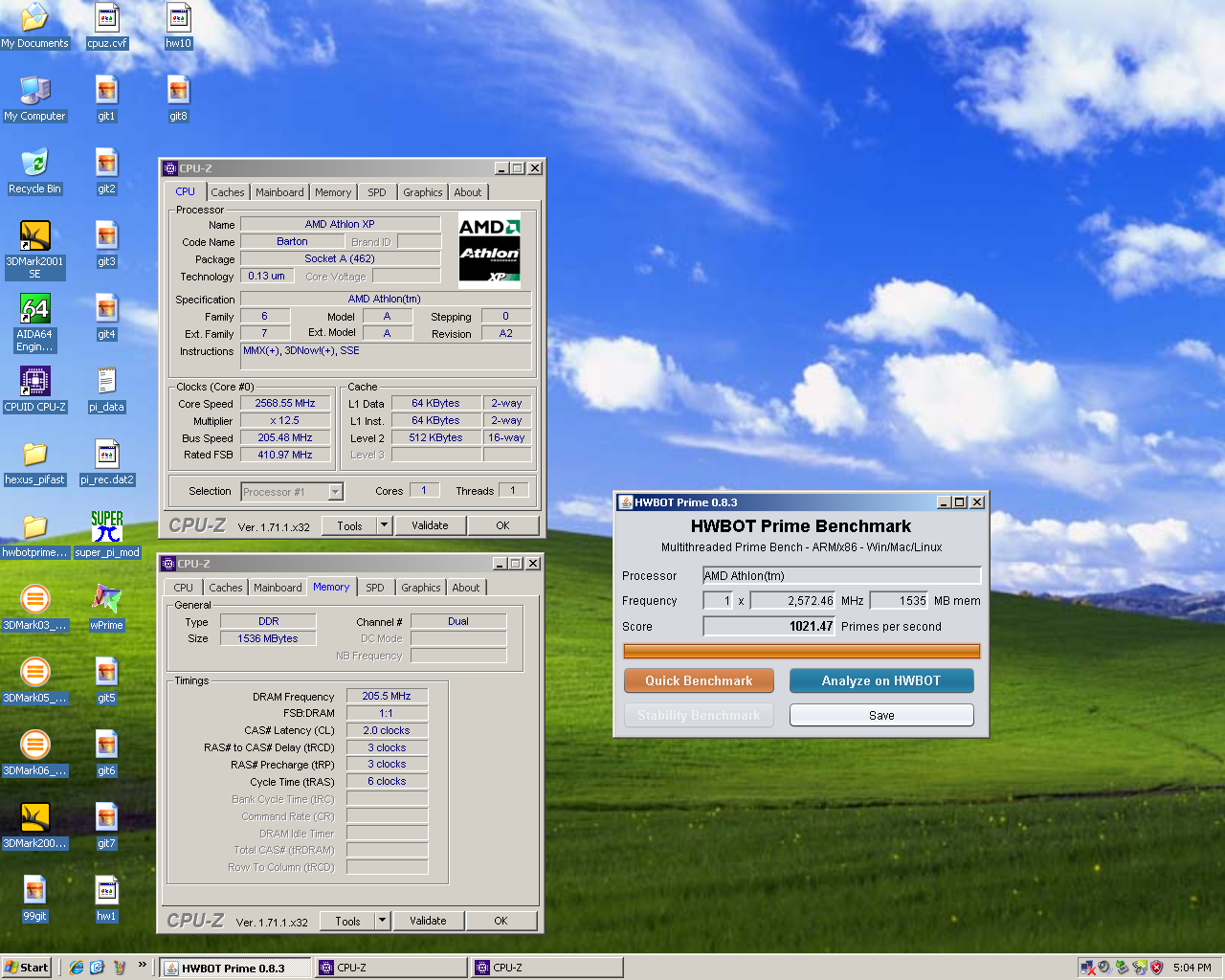Click the Processor field in HWBOT Prime
Image resolution: width=1225 pixels, height=980 pixels.
(x=842, y=575)
